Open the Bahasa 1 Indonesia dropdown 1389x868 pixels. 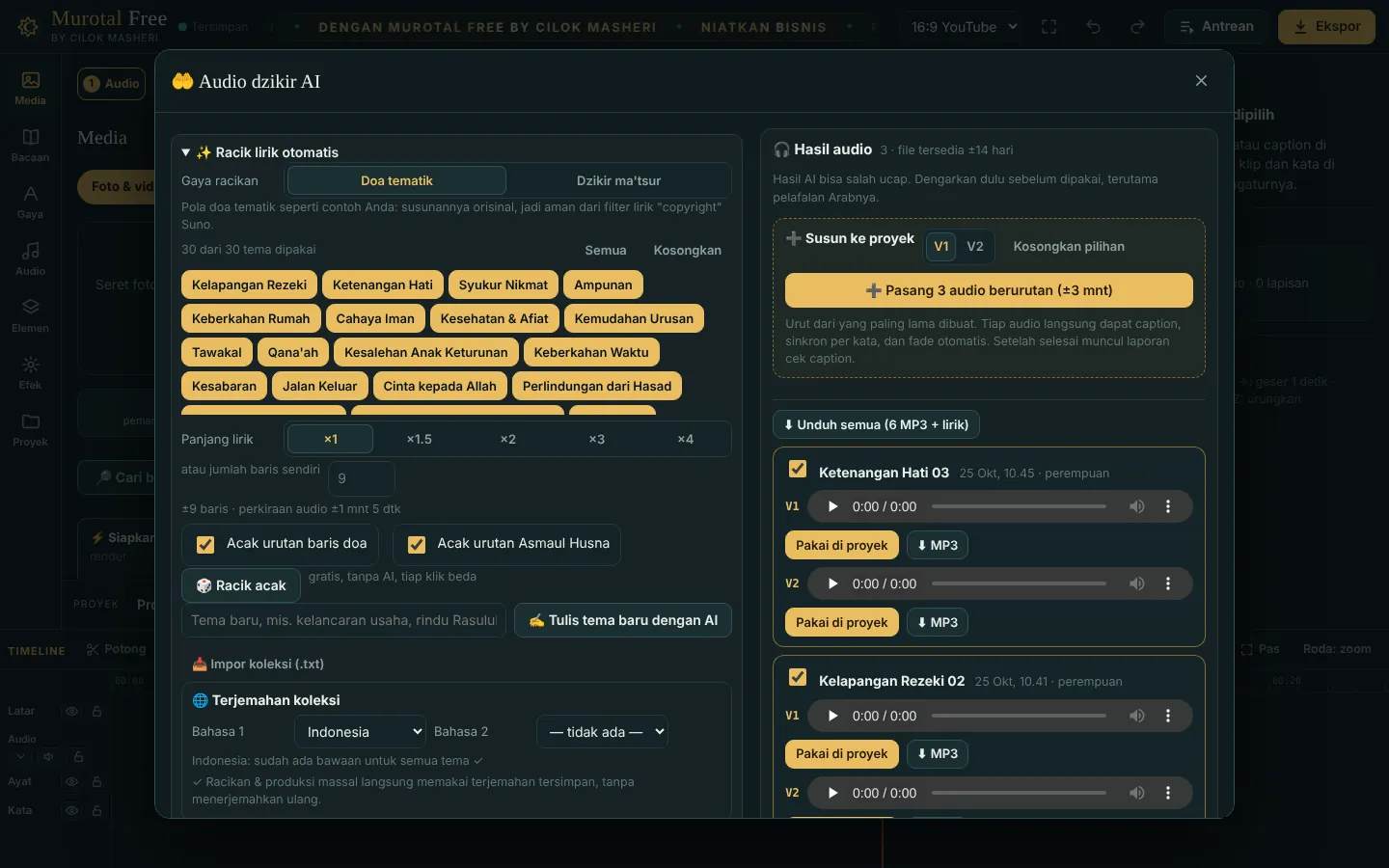point(360,732)
